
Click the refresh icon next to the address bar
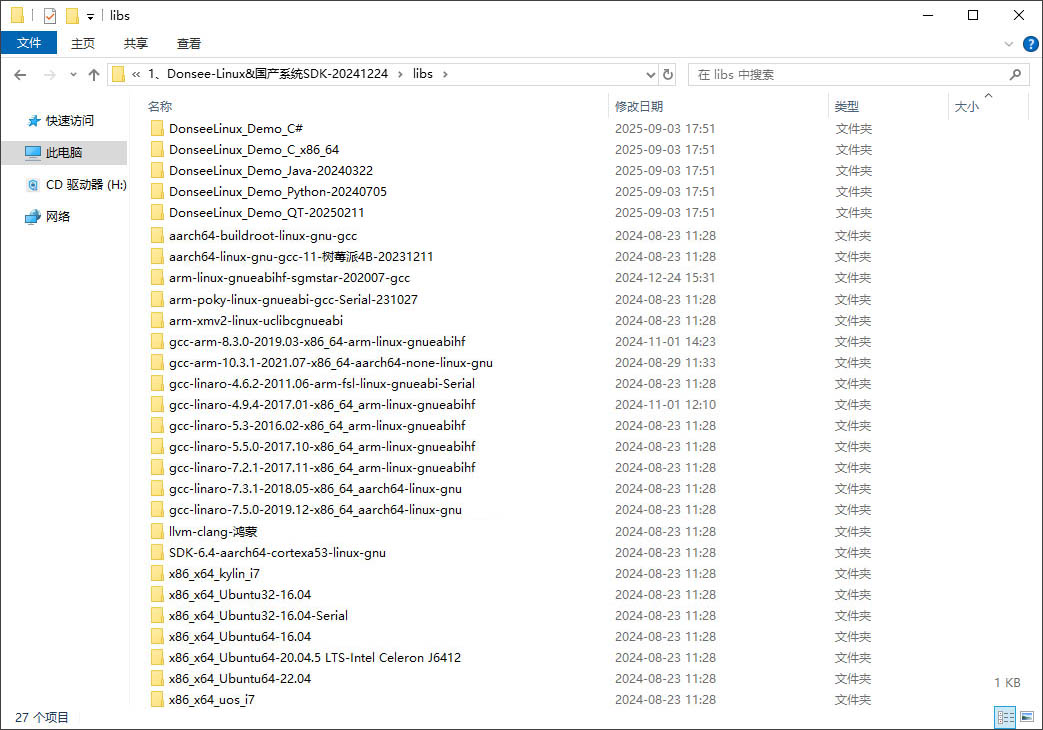coord(668,74)
